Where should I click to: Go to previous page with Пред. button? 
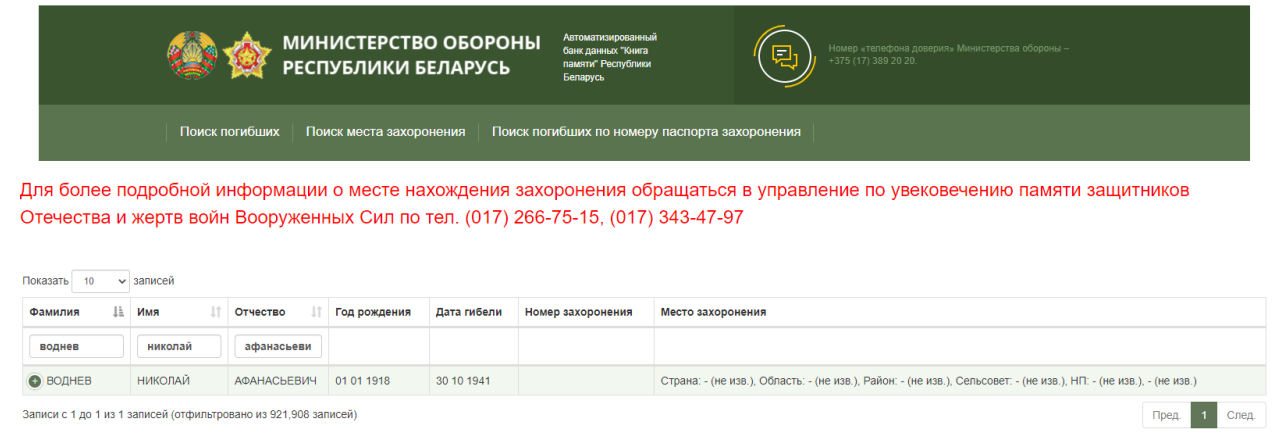(x=1166, y=415)
